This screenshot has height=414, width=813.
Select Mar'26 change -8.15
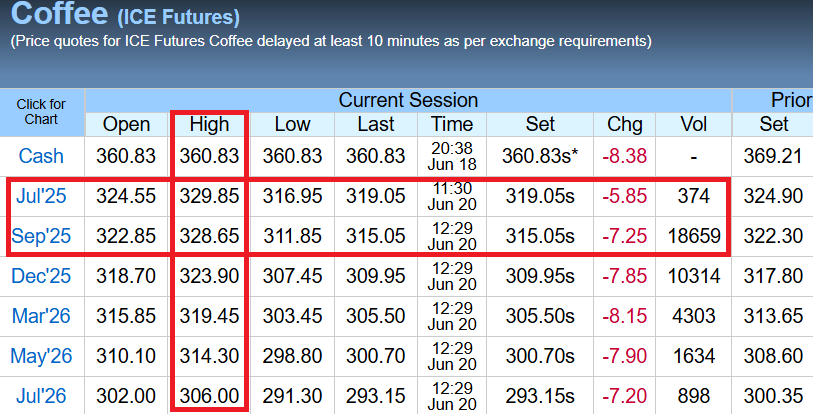click(624, 316)
